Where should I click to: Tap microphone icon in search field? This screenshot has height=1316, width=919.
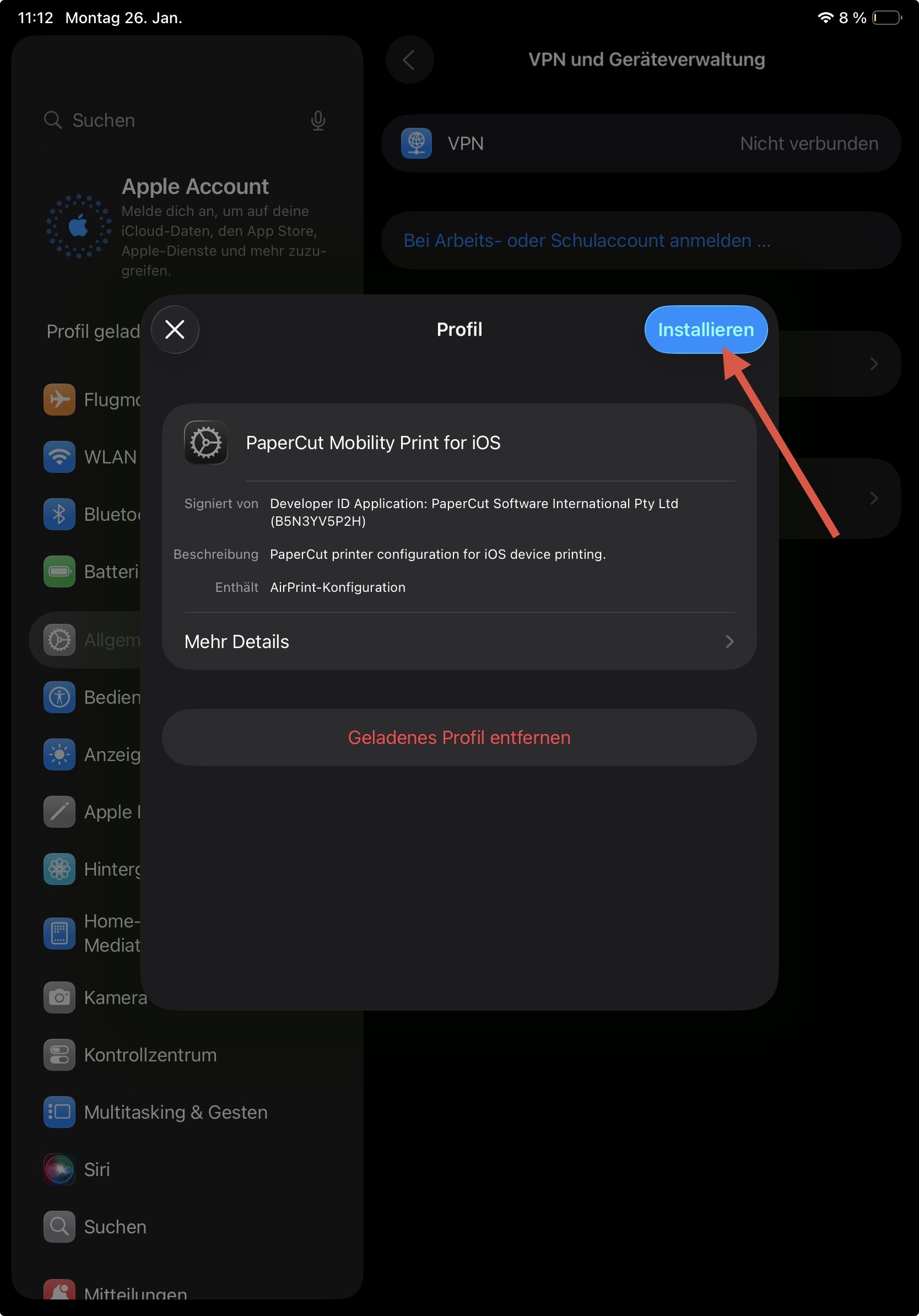click(x=318, y=120)
